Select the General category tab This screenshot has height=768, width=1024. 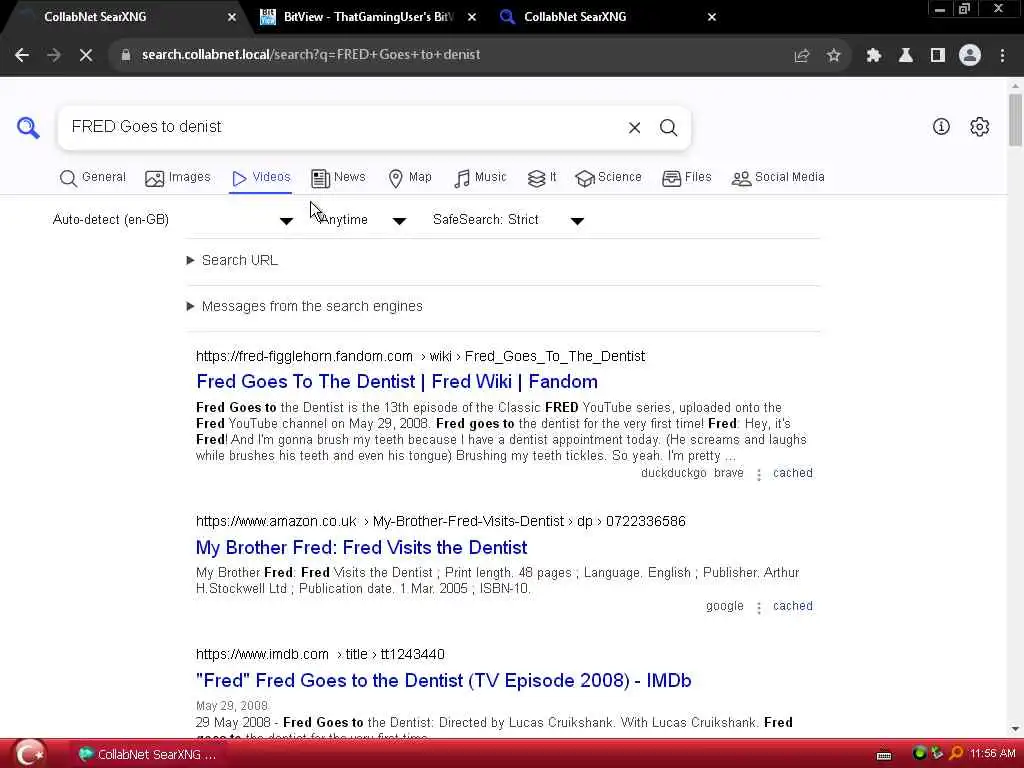[93, 177]
